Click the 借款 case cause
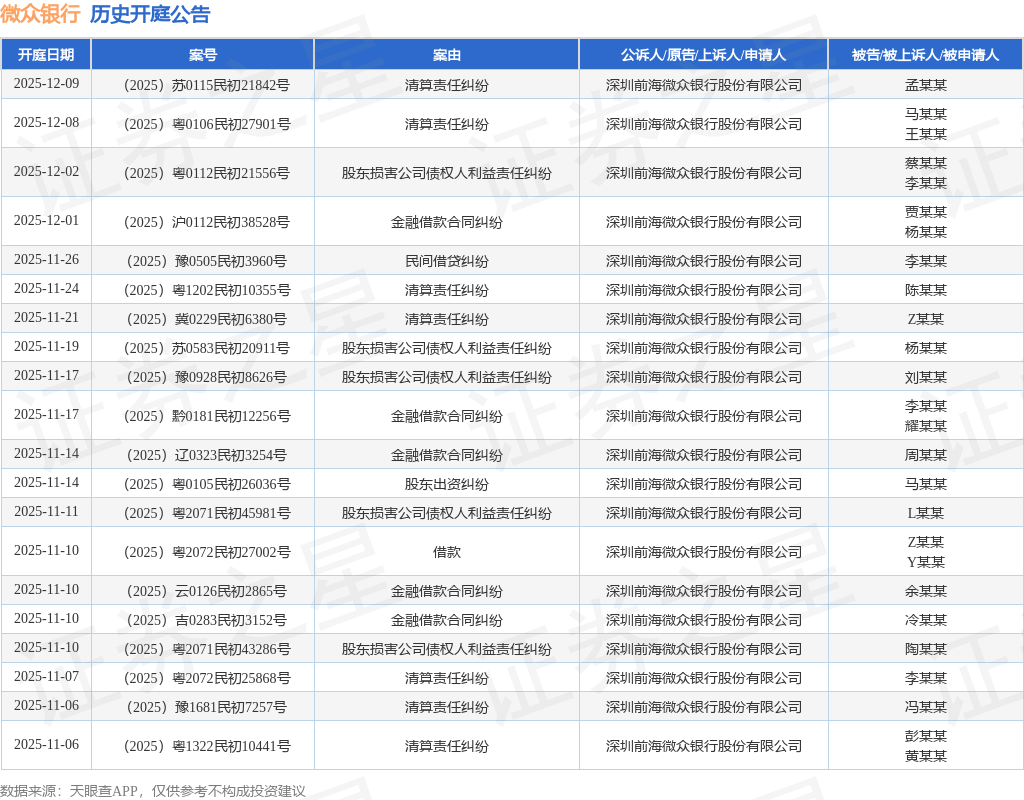Image resolution: width=1024 pixels, height=800 pixels. [x=447, y=552]
